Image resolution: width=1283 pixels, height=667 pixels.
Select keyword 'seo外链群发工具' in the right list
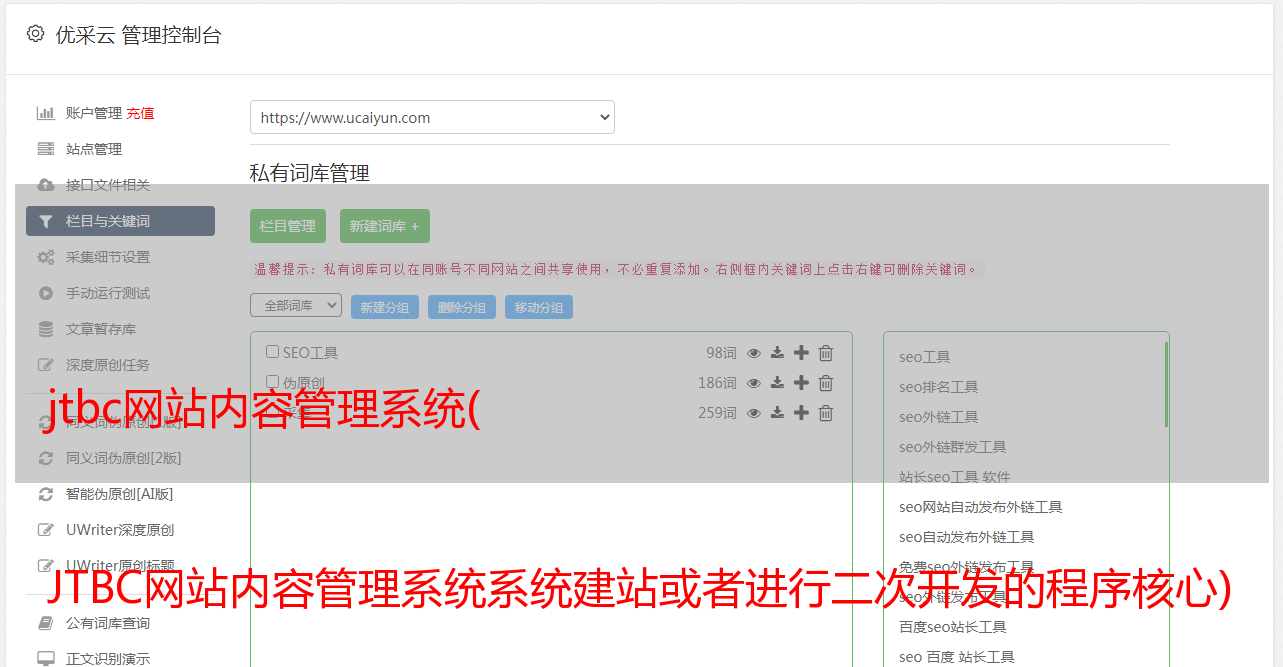pos(952,447)
